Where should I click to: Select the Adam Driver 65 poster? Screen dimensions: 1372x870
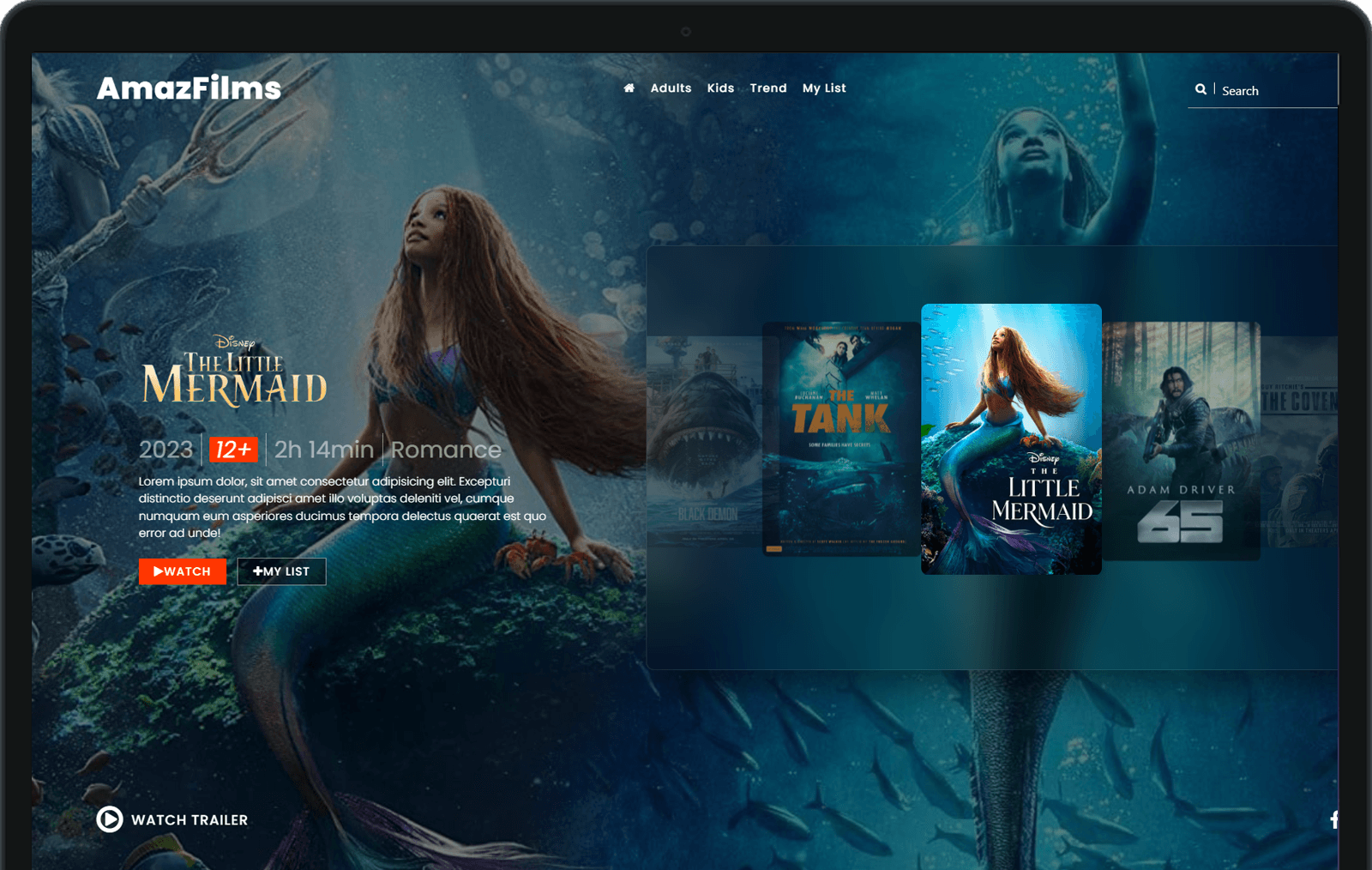pos(1181,441)
